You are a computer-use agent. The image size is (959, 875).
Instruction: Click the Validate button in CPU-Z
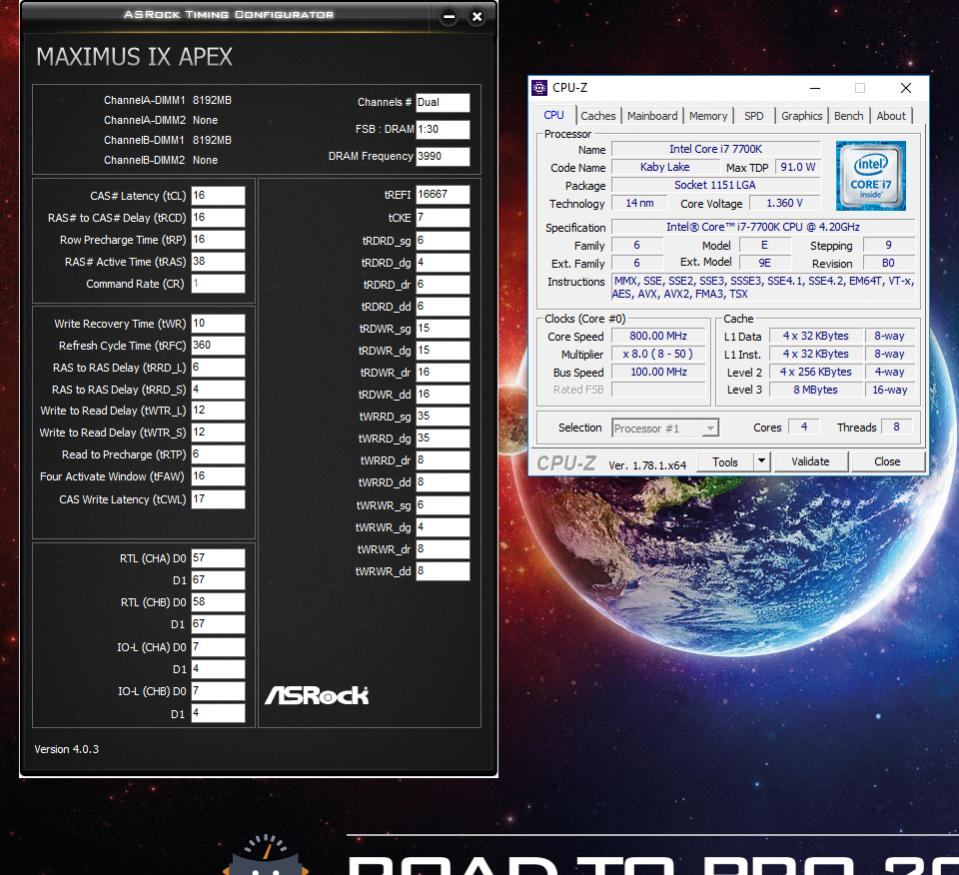(810, 462)
